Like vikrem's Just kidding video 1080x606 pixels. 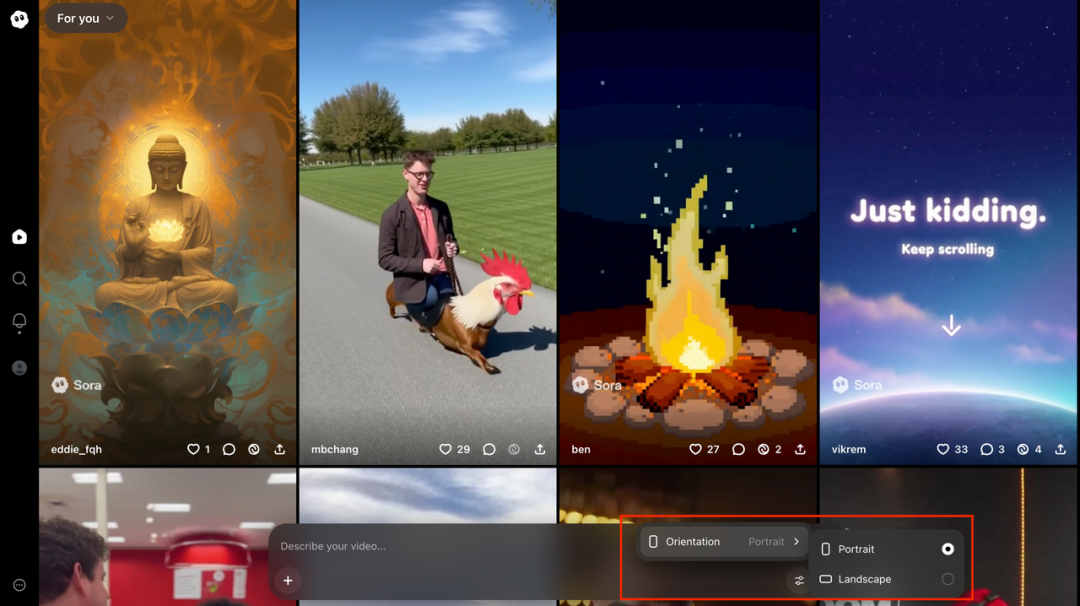942,450
